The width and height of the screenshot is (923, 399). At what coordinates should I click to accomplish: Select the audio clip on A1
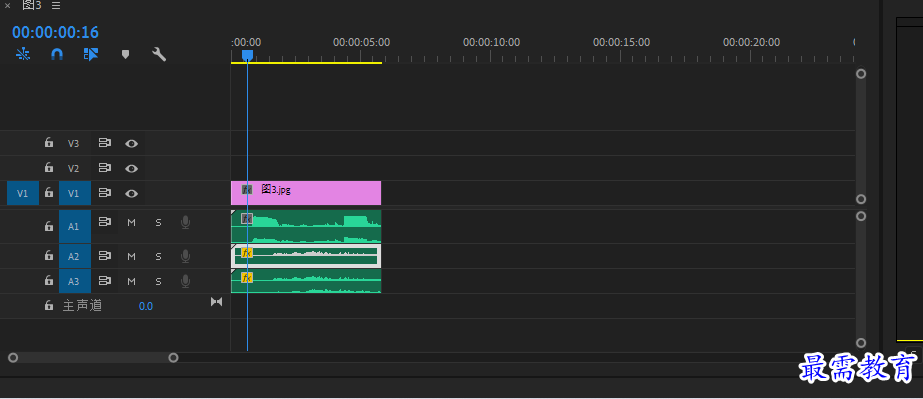coord(306,227)
